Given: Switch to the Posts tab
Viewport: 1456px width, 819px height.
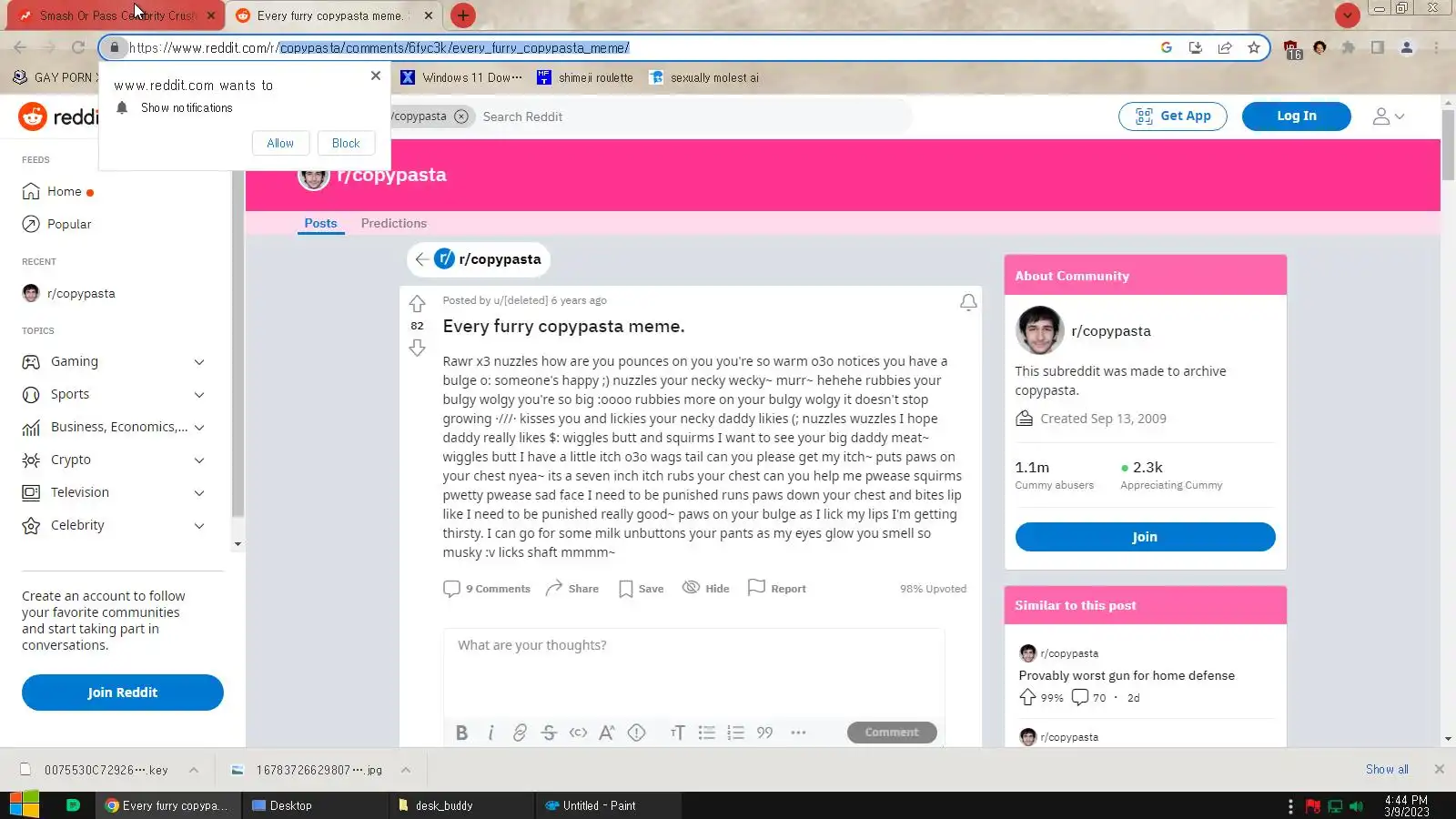Looking at the screenshot, I should coord(320,223).
